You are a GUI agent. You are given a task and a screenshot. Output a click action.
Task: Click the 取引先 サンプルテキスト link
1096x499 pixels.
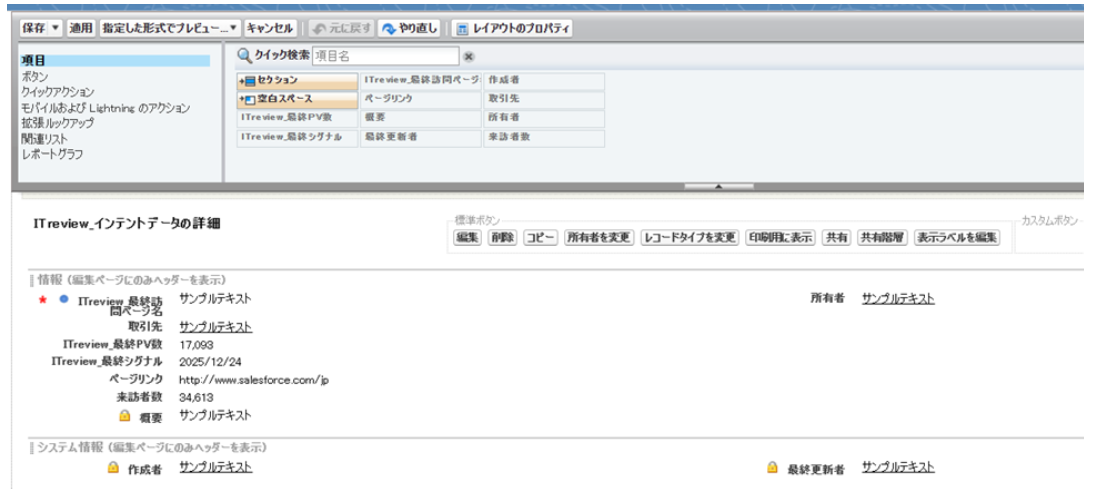coord(216,327)
